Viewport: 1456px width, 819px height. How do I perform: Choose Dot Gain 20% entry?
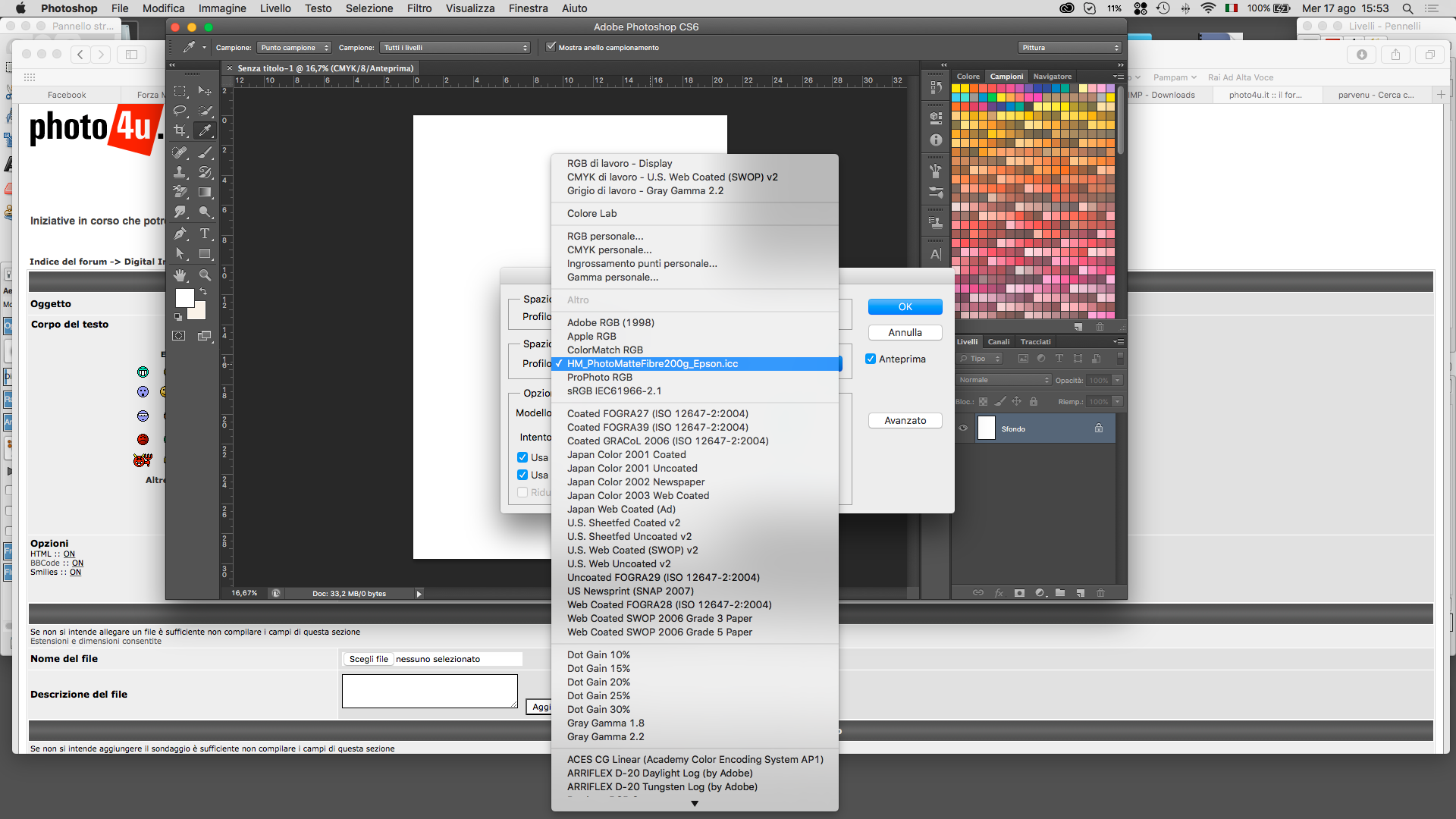(x=695, y=682)
